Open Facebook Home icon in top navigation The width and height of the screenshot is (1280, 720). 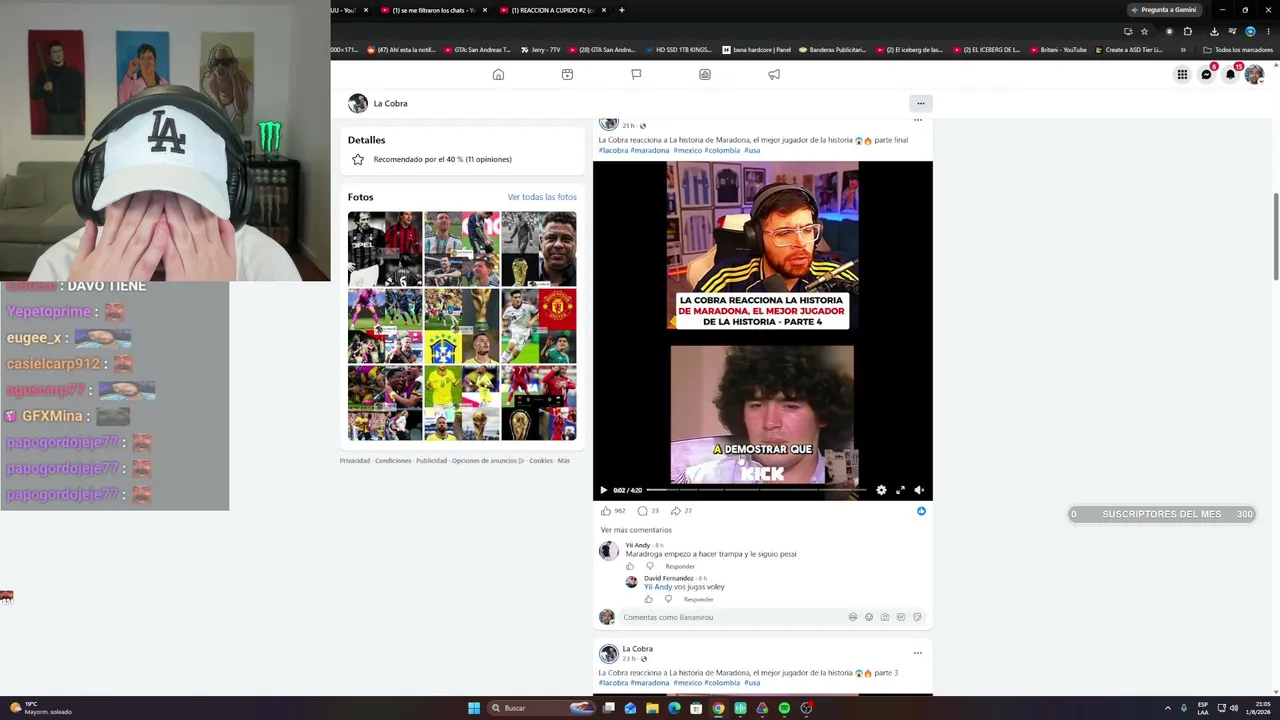click(x=498, y=74)
